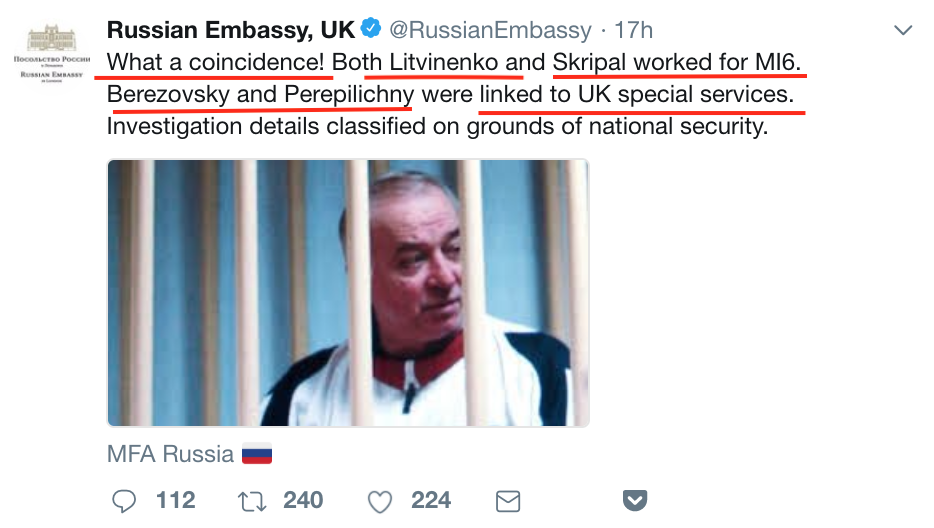Click the 240 retweets count
934x528 pixels.
(x=303, y=500)
